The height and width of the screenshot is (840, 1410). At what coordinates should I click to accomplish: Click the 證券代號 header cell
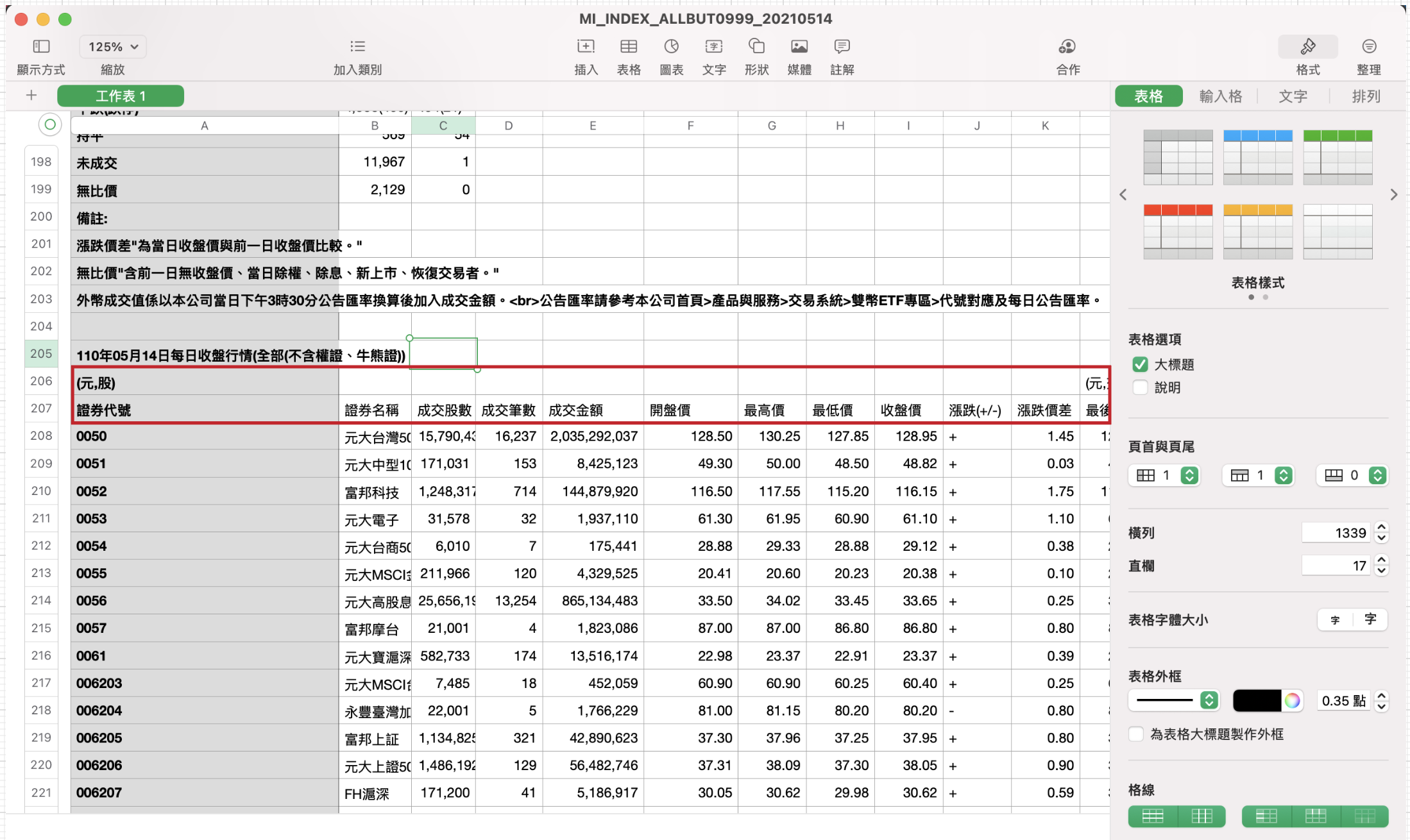coord(205,409)
